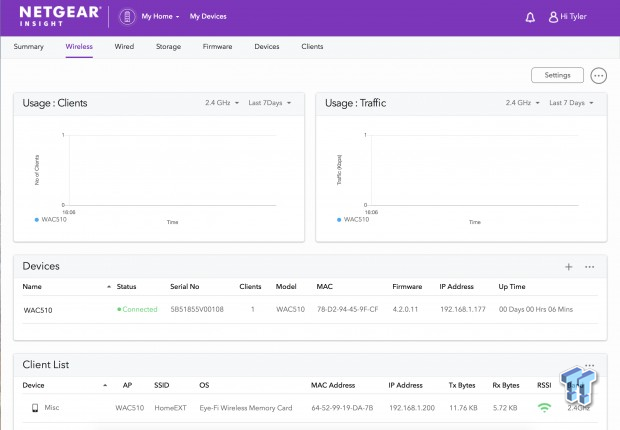Click the Serial No column header

[x=185, y=287]
